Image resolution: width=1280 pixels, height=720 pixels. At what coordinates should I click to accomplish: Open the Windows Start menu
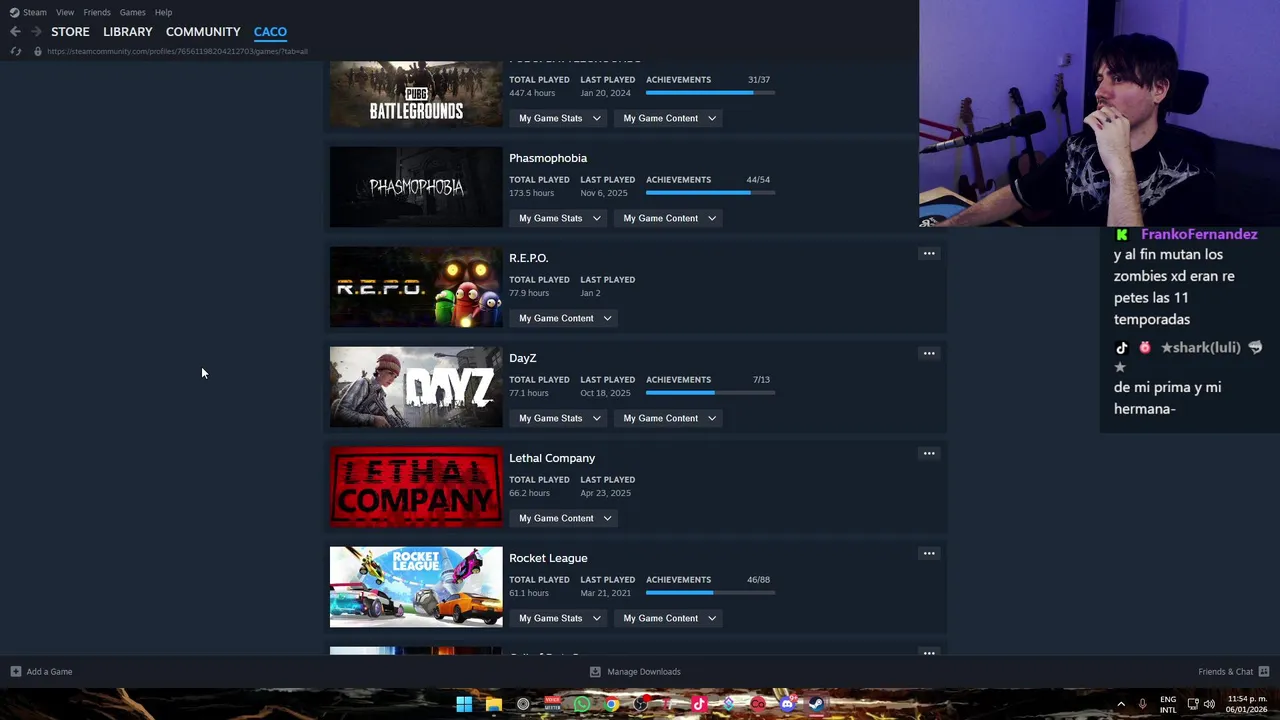464,704
